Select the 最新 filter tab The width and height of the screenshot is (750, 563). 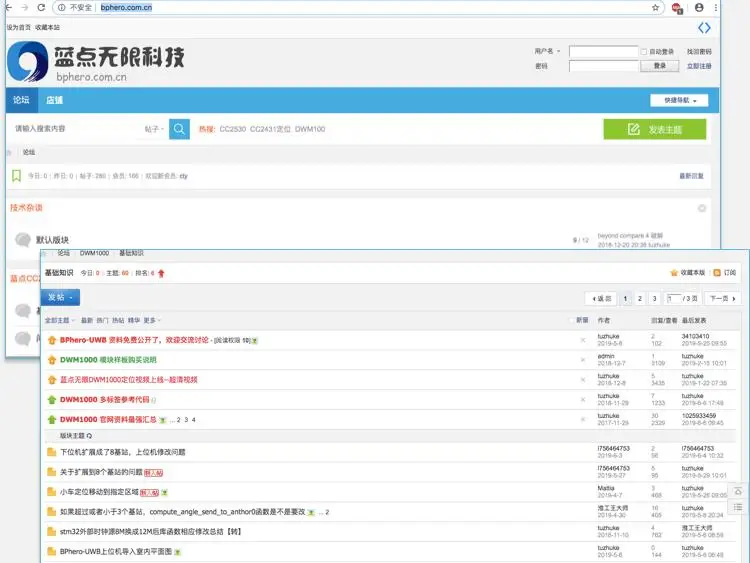pyautogui.click(x=87, y=320)
